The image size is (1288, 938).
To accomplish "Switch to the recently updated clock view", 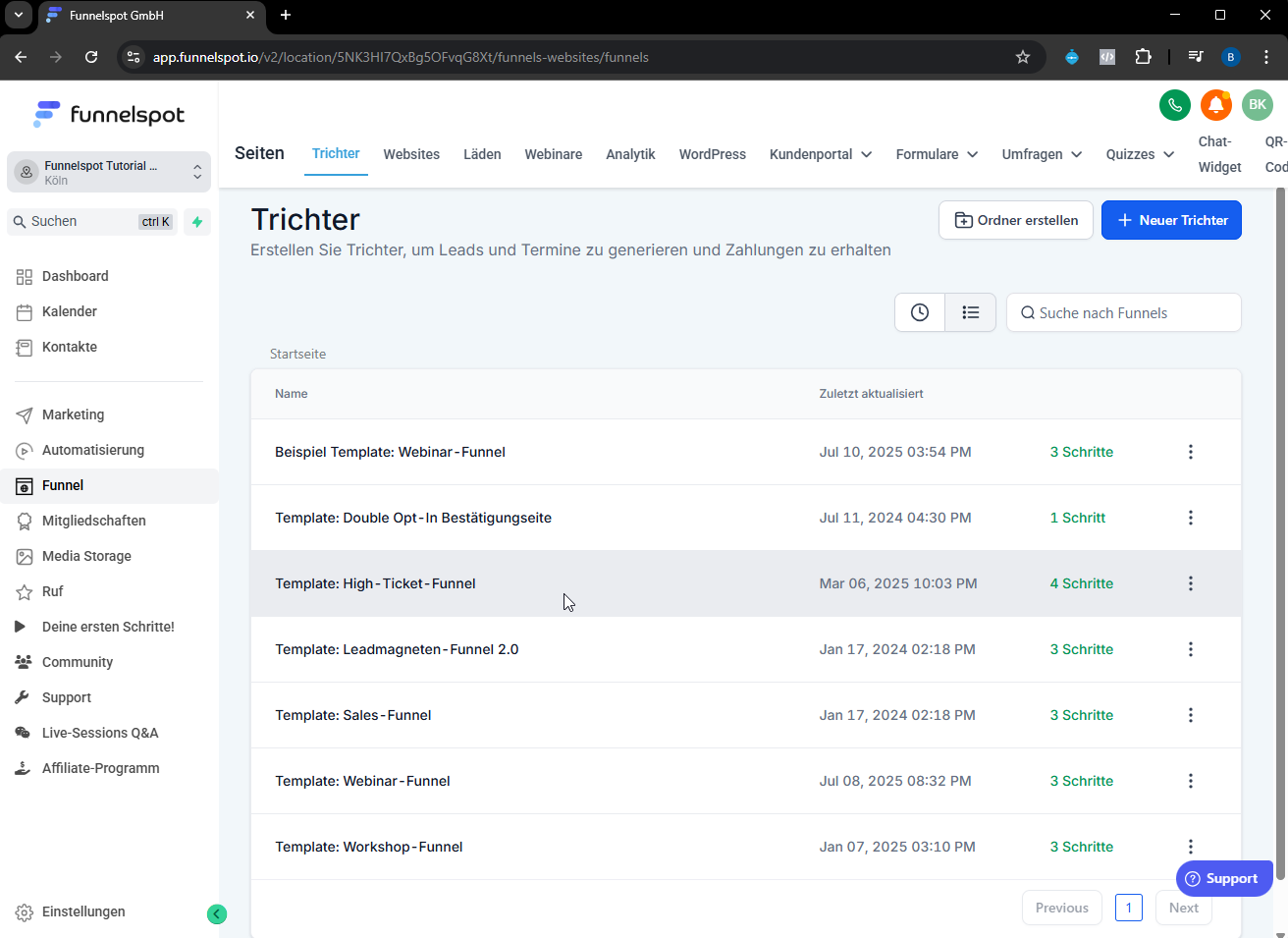I will 920,312.
